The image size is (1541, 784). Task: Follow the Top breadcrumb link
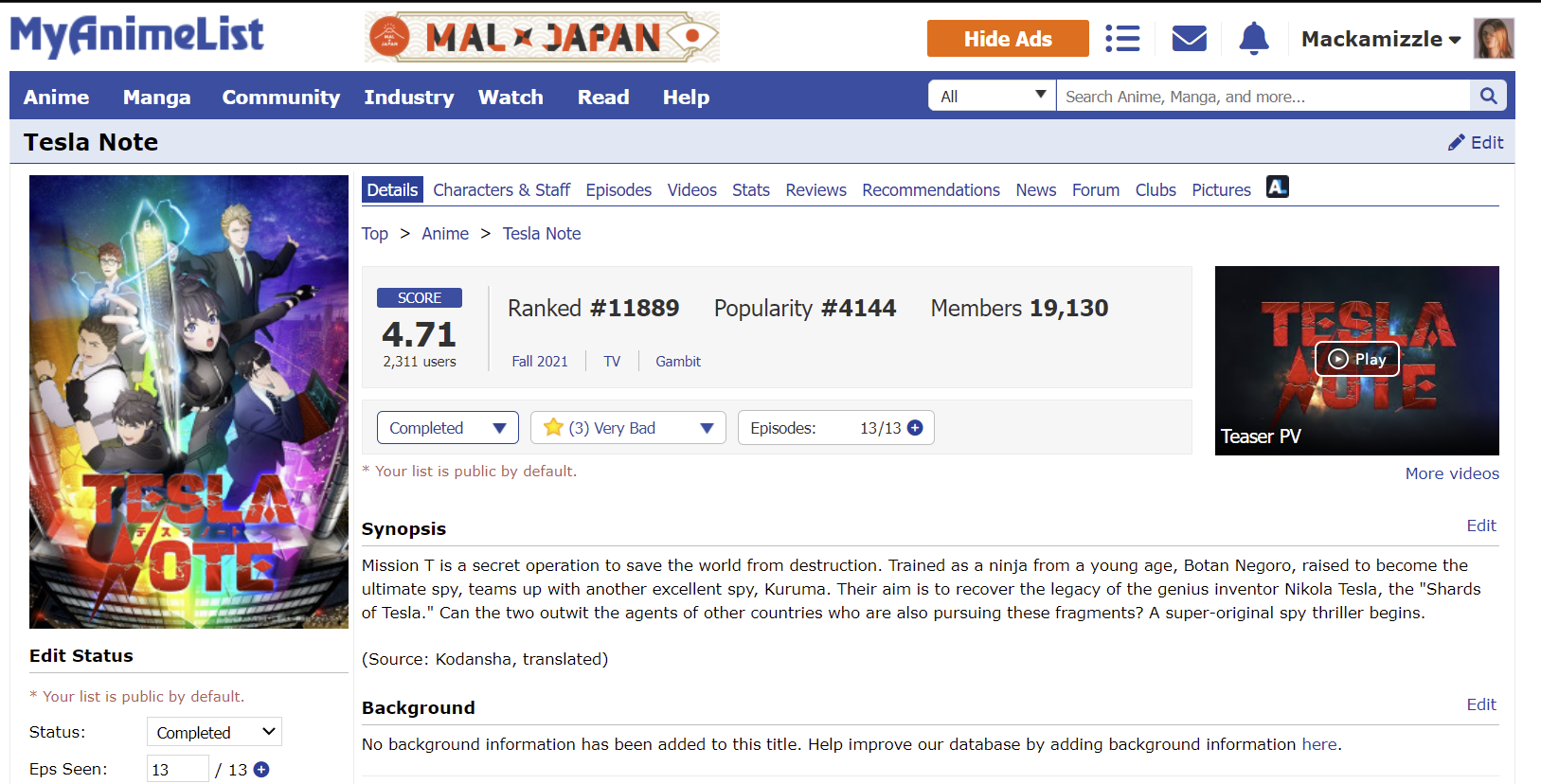(375, 234)
